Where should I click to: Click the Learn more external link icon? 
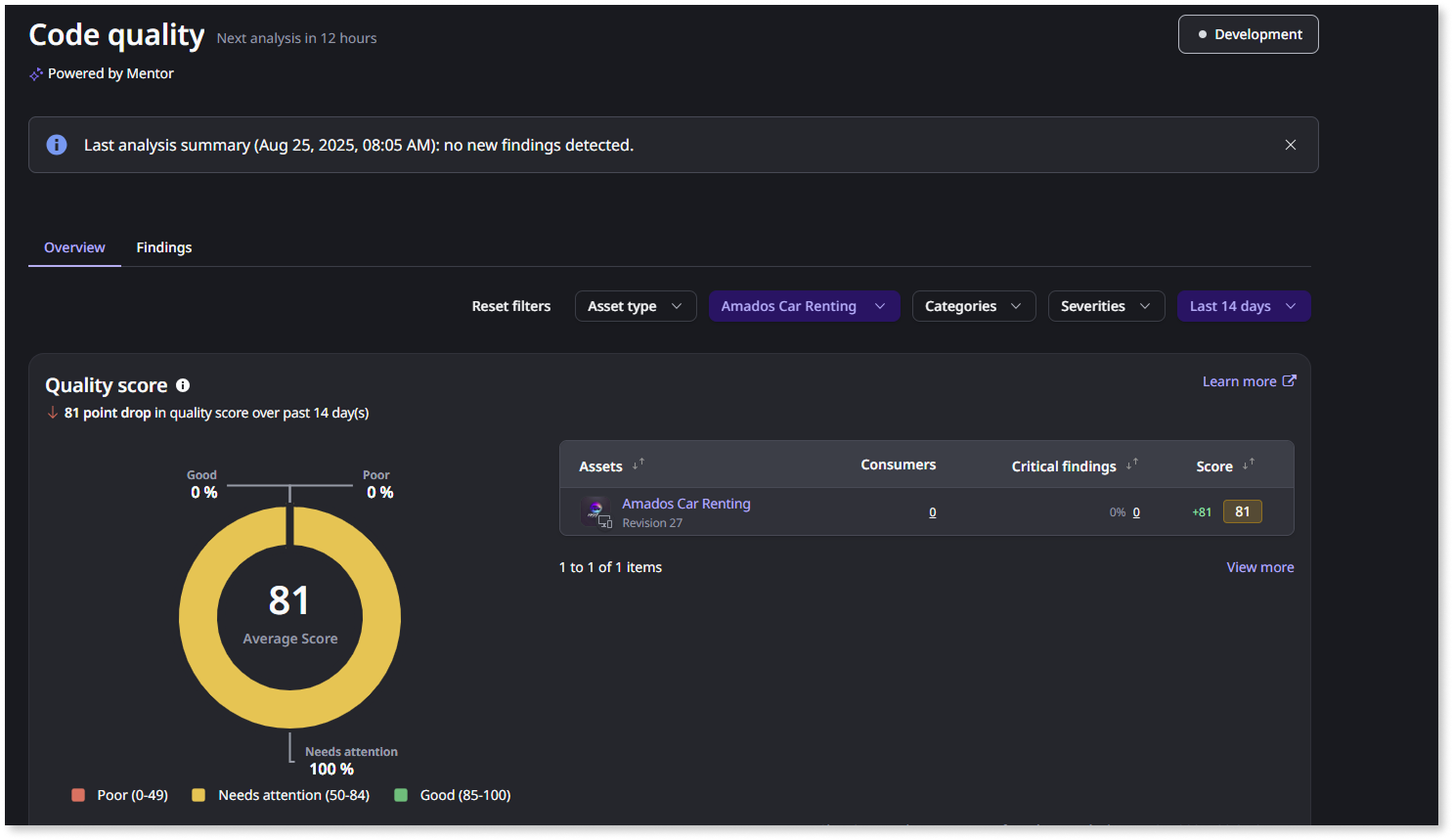click(1289, 381)
